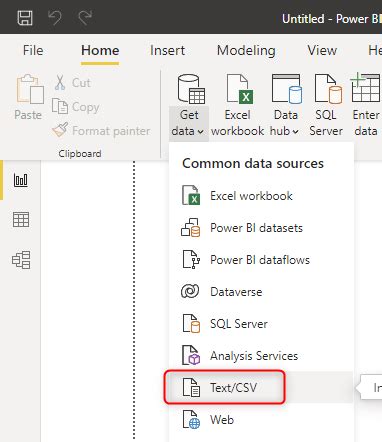Click the Dataverse swirl icon
Image resolution: width=382 pixels, height=442 pixels.
pyautogui.click(x=190, y=291)
